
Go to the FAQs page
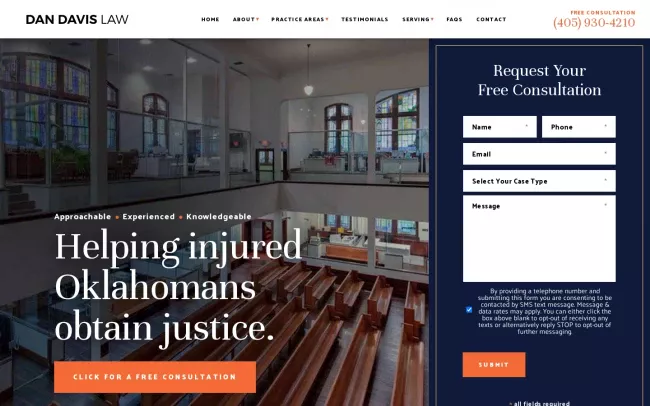click(454, 19)
